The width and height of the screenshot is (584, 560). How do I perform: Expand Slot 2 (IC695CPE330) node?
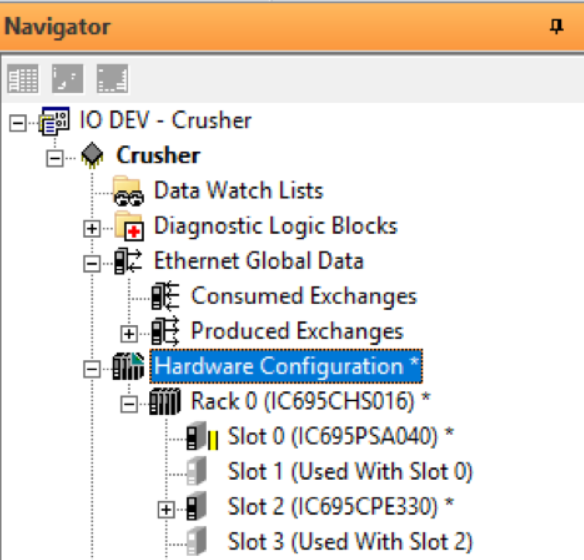(166, 509)
